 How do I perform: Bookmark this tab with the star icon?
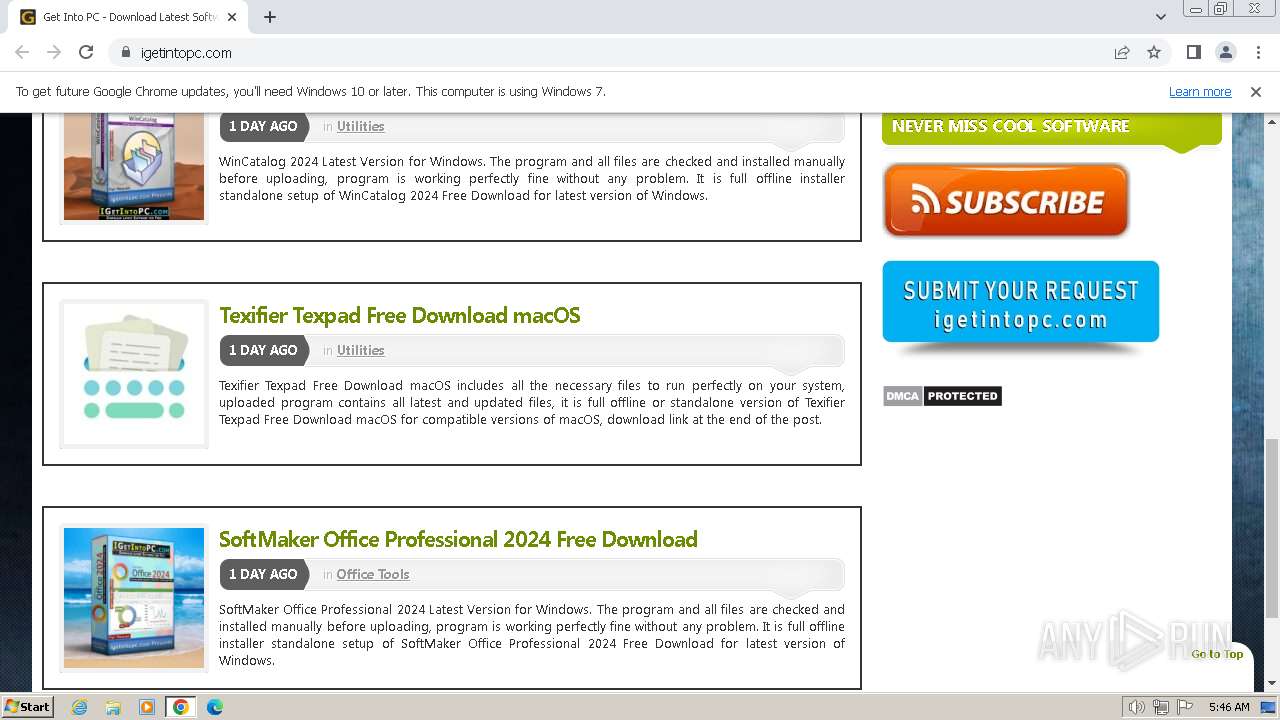point(1154,52)
